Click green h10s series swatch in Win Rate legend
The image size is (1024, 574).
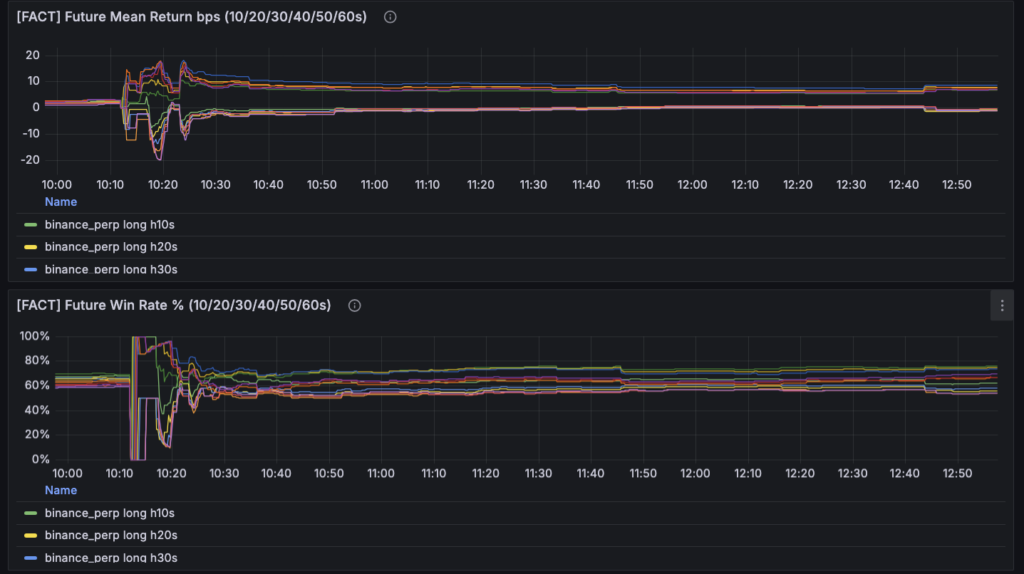[x=30, y=513]
